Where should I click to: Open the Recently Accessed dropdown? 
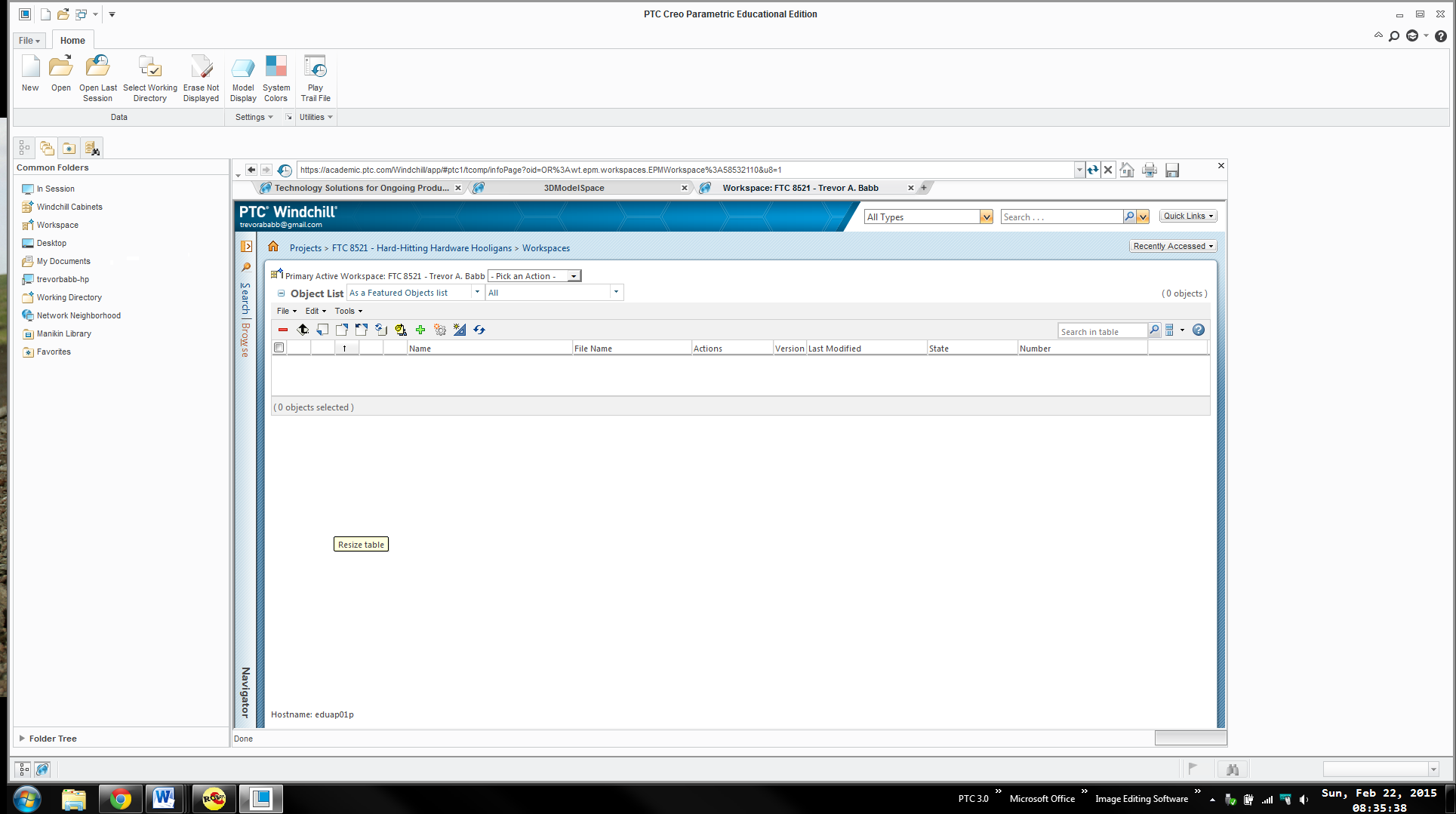tap(1173, 246)
